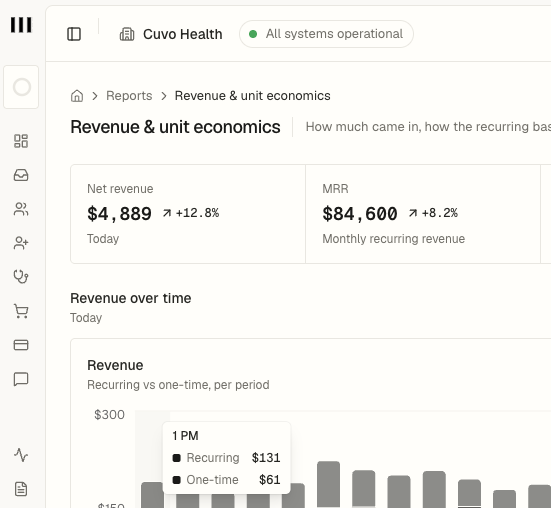Click the Revenue over time heading
This screenshot has height=508, width=551.
[131, 298]
